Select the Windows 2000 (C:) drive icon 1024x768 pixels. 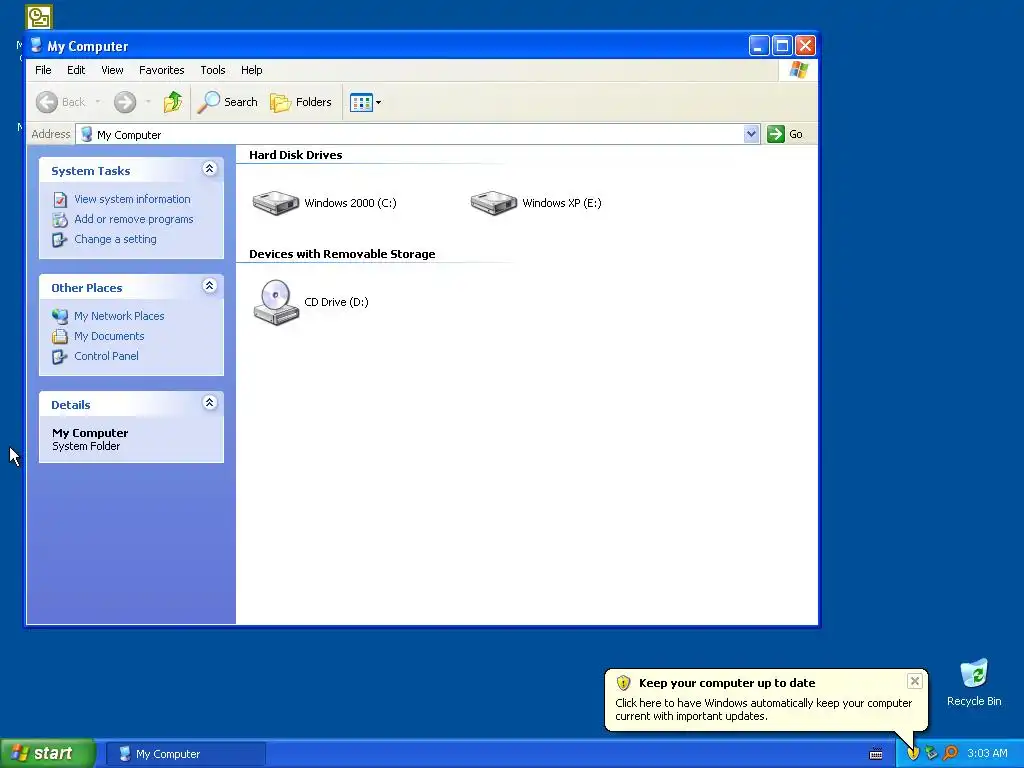[276, 202]
